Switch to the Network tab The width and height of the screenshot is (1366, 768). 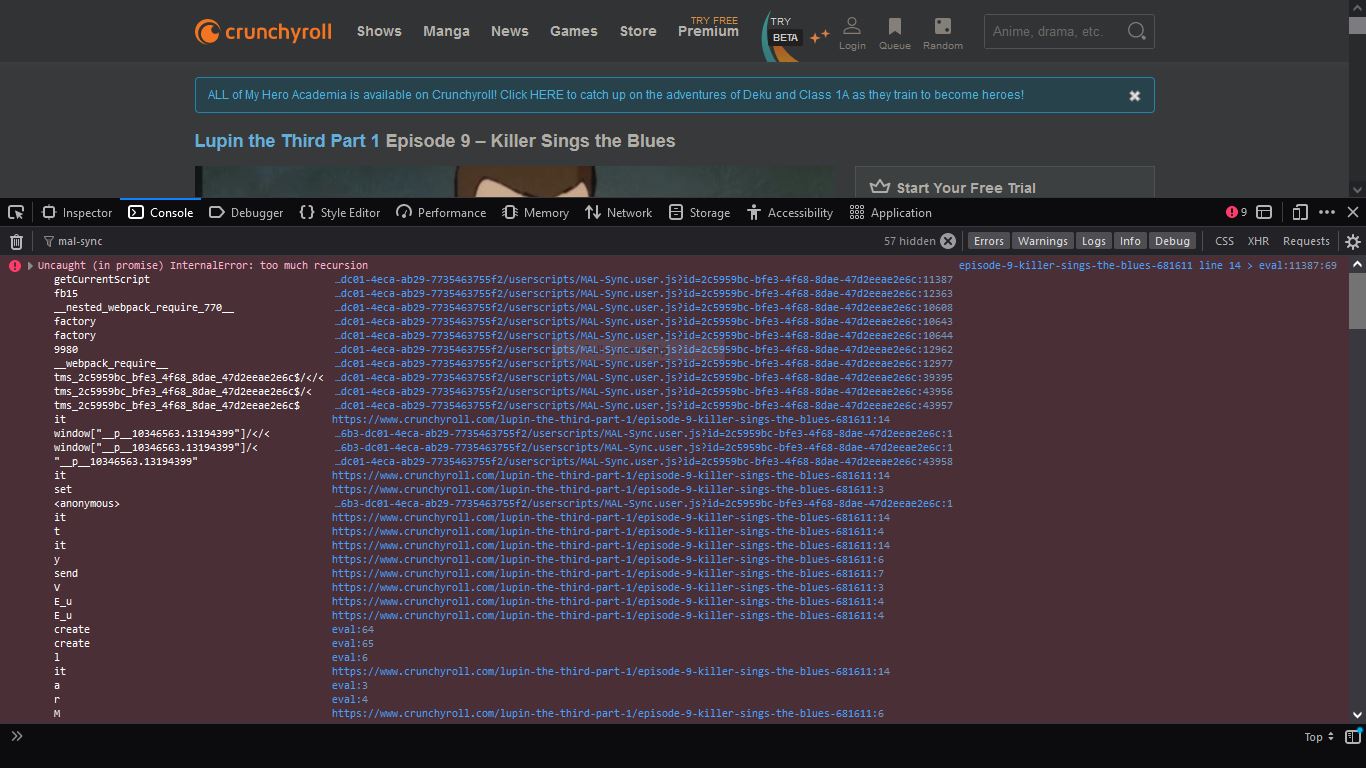tap(618, 212)
